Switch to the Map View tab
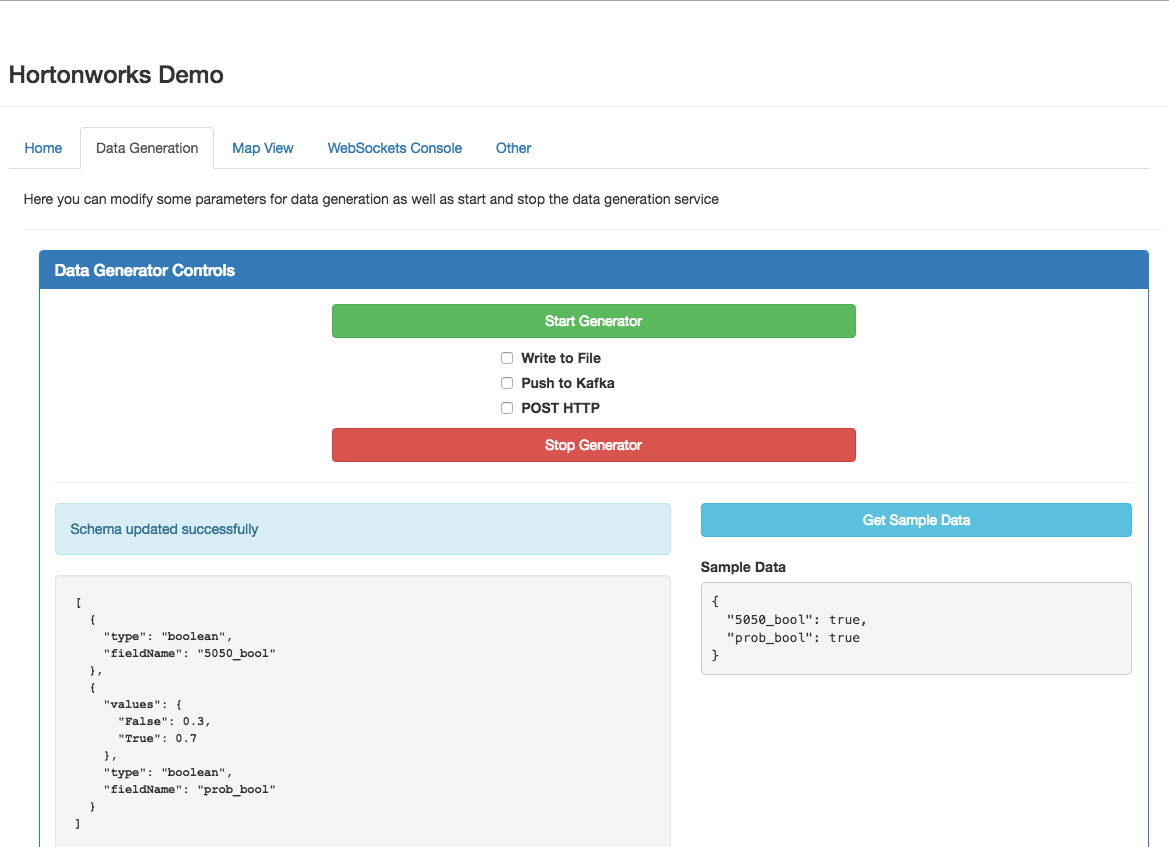1169x847 pixels. click(262, 148)
